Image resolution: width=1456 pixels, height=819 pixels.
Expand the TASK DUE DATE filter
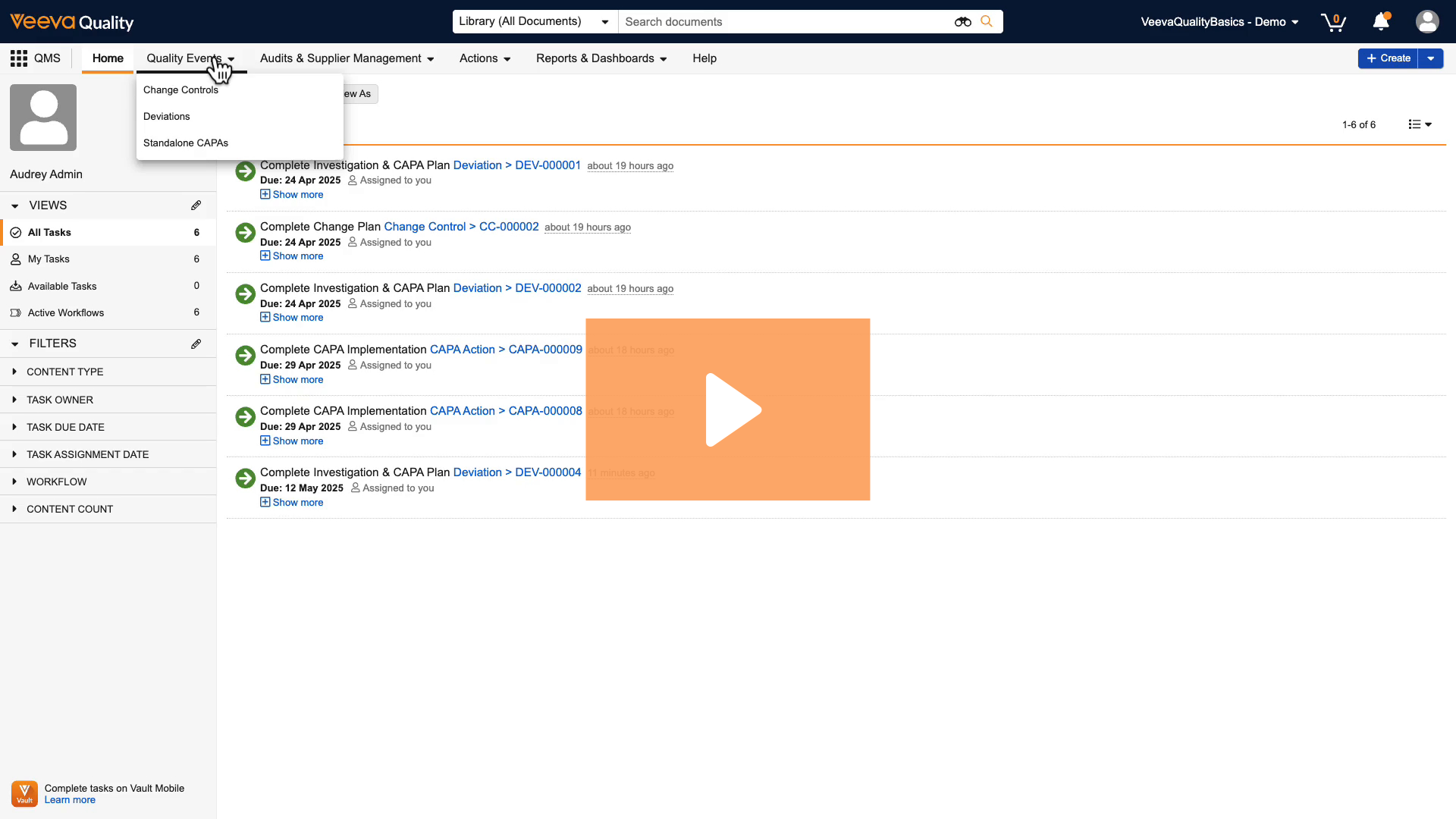click(65, 428)
